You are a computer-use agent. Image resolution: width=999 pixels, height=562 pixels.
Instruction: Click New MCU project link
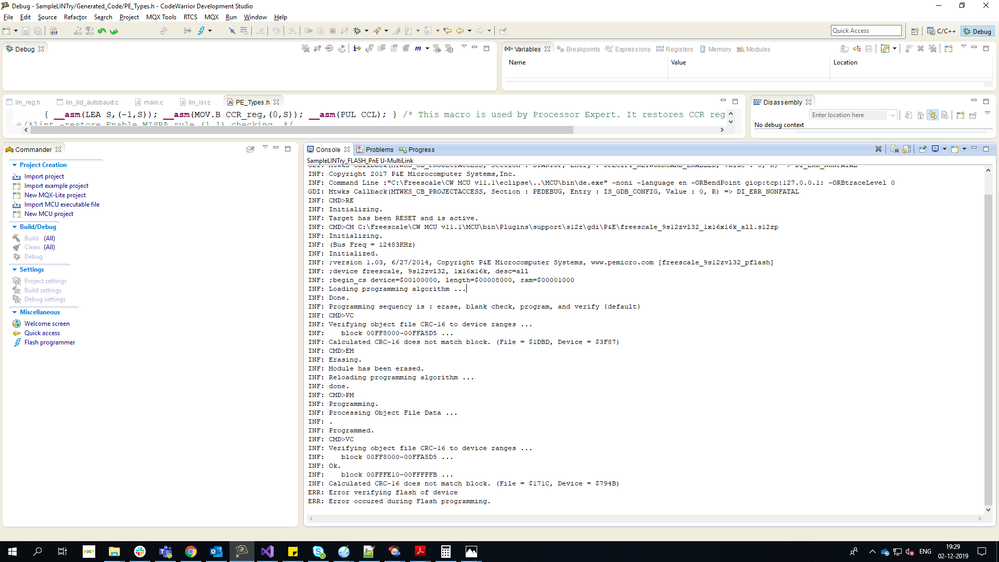pyautogui.click(x=48, y=214)
